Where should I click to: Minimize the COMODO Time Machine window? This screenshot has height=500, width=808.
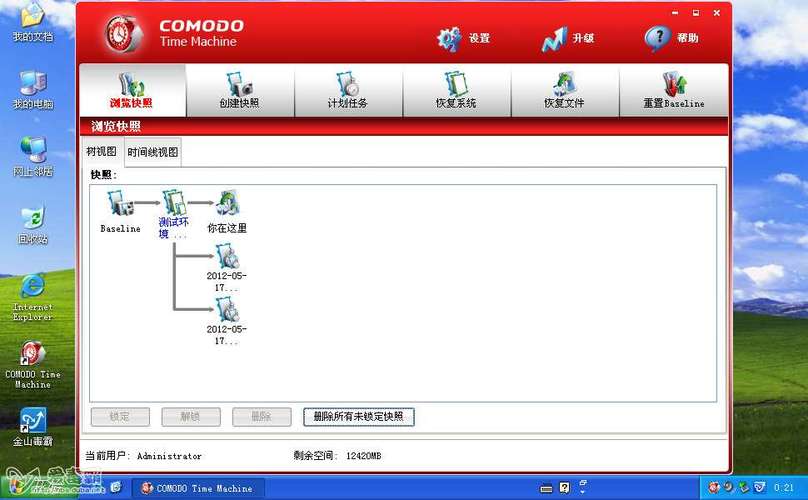coord(675,13)
